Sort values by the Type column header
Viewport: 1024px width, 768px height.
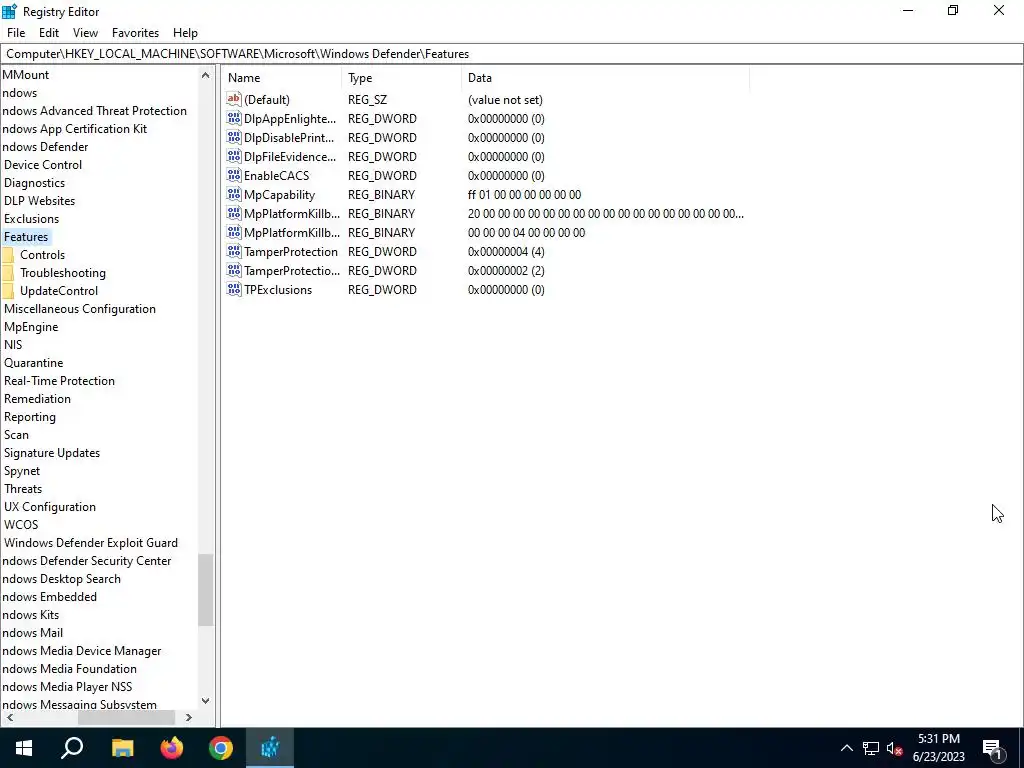pos(401,78)
